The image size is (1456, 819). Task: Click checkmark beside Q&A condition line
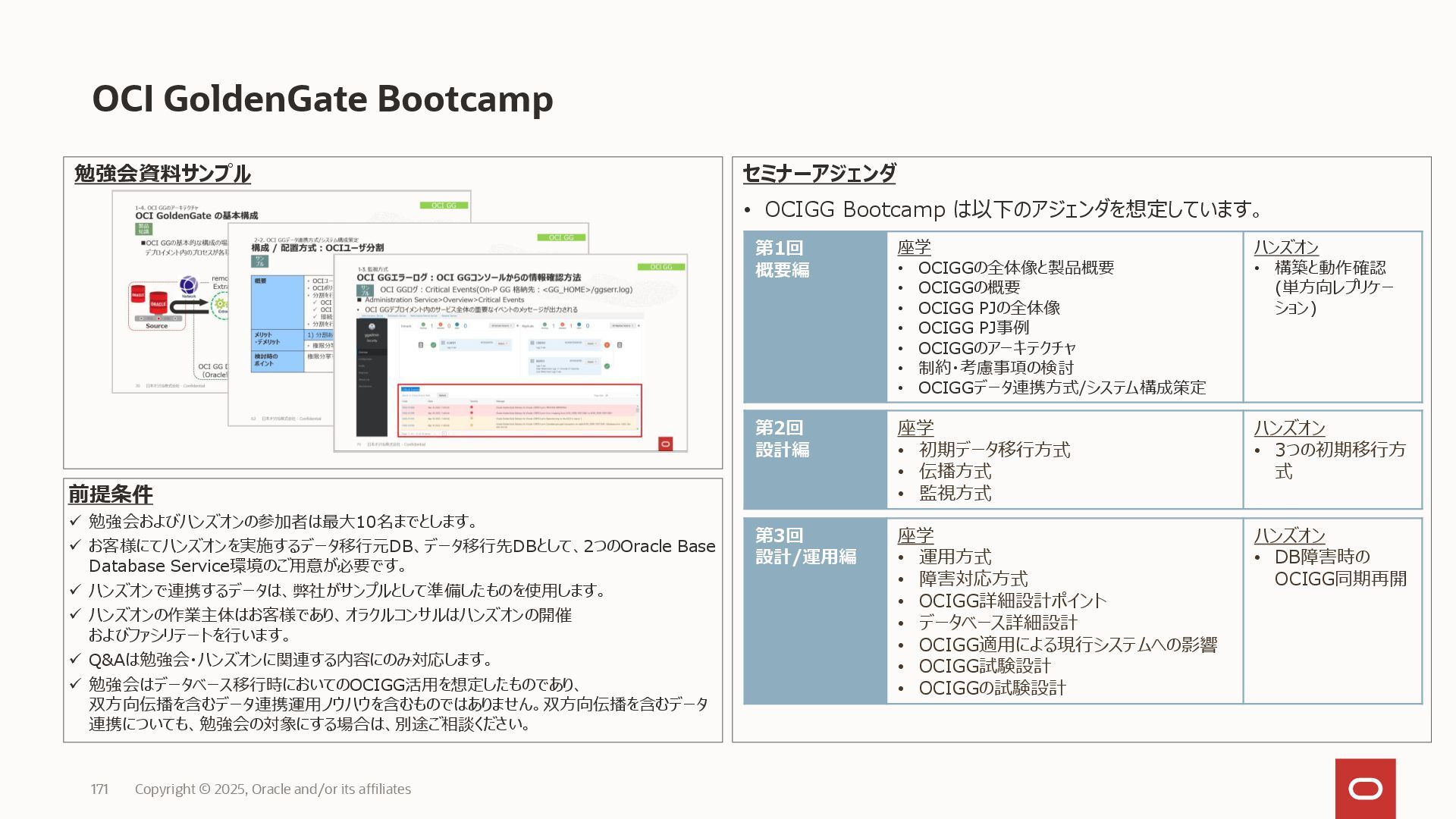[x=75, y=659]
